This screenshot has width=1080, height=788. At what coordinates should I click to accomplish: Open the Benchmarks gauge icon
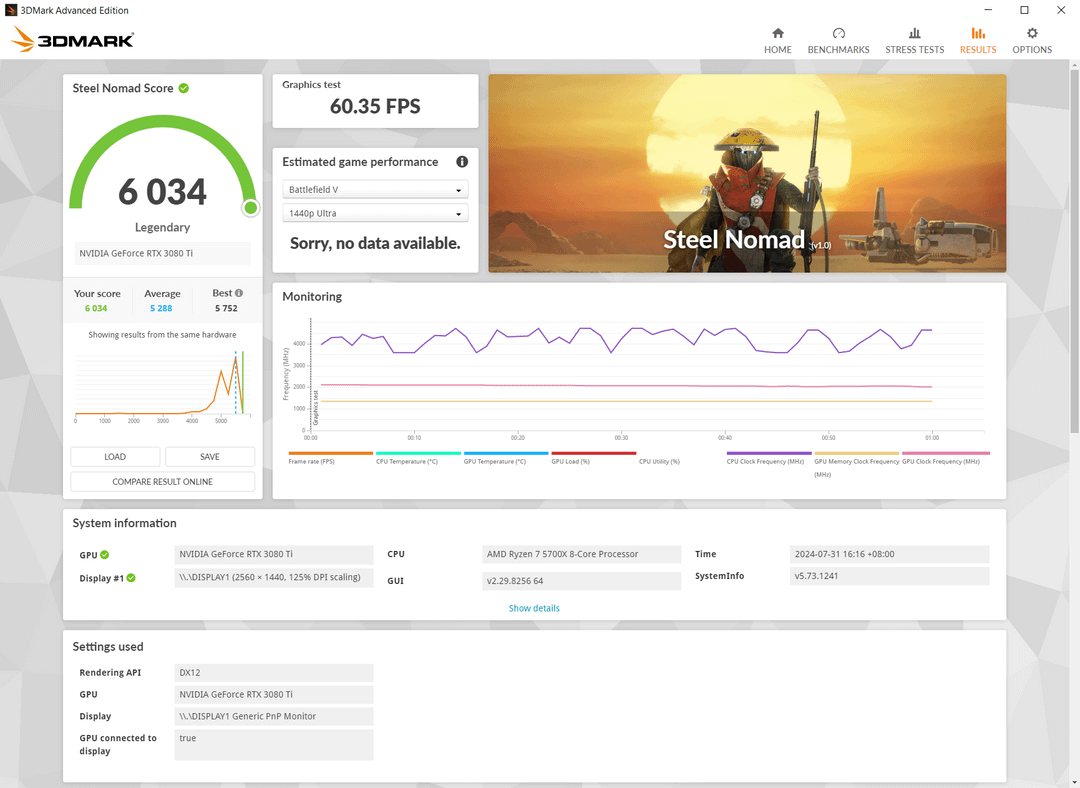coord(838,33)
